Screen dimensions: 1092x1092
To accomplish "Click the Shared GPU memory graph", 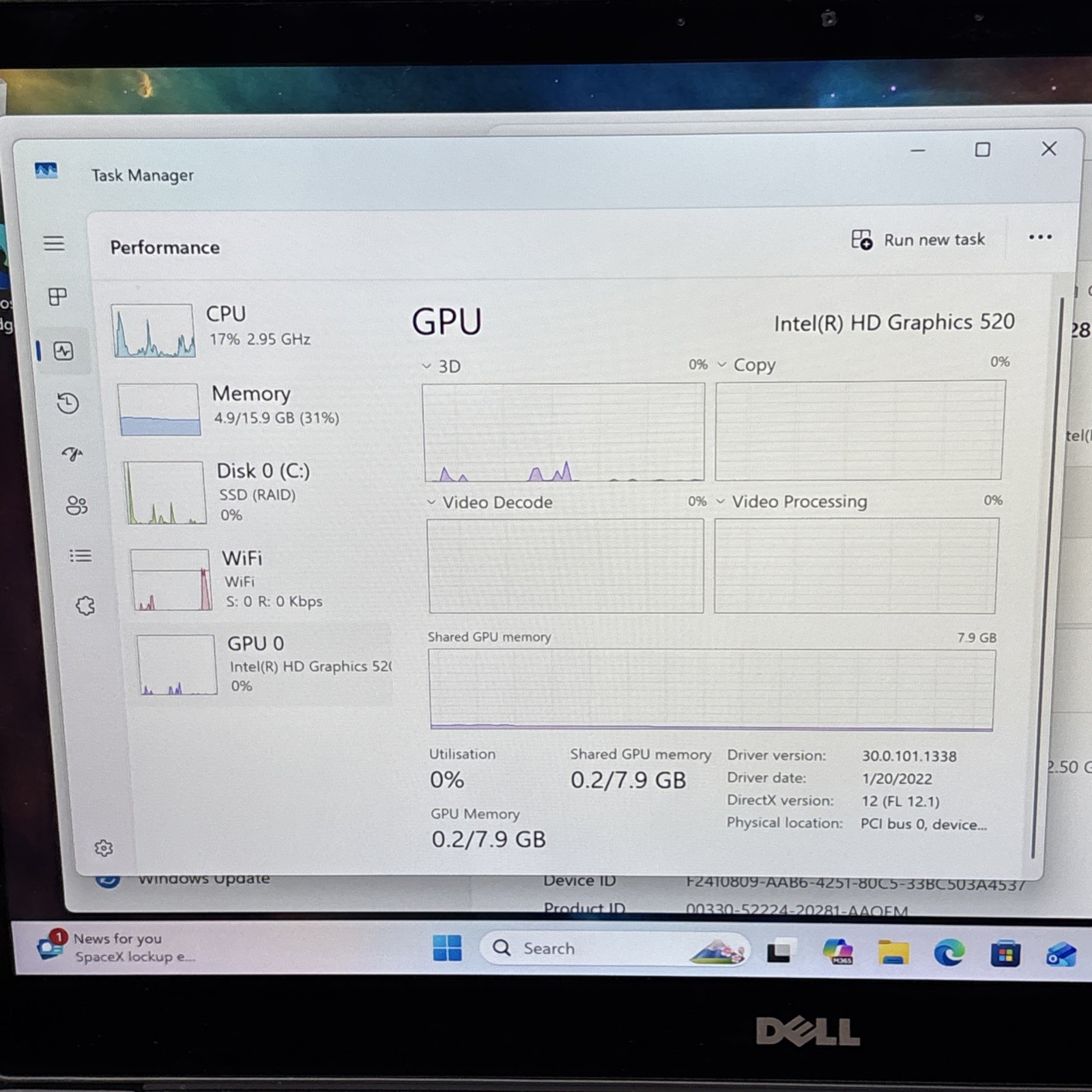I will 712,689.
